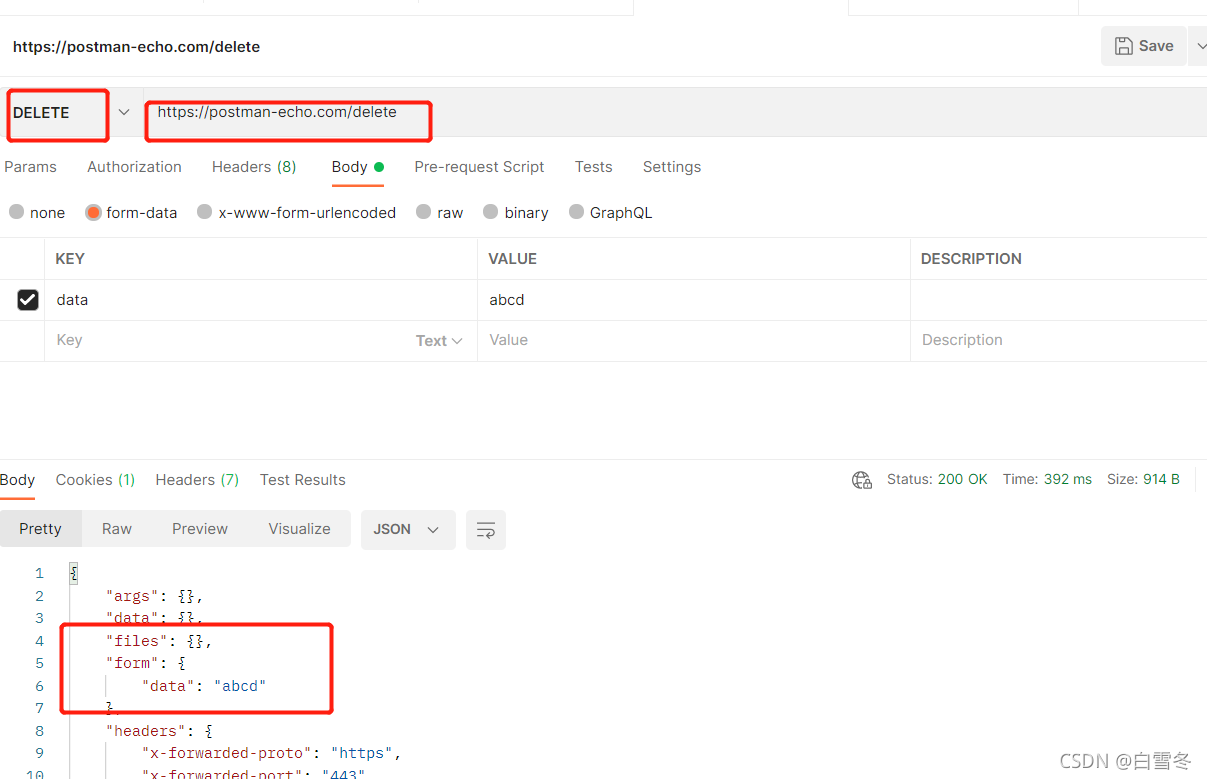Click the "x-forwarded-proto" response line
This screenshot has height=779, width=1207.
[272, 753]
